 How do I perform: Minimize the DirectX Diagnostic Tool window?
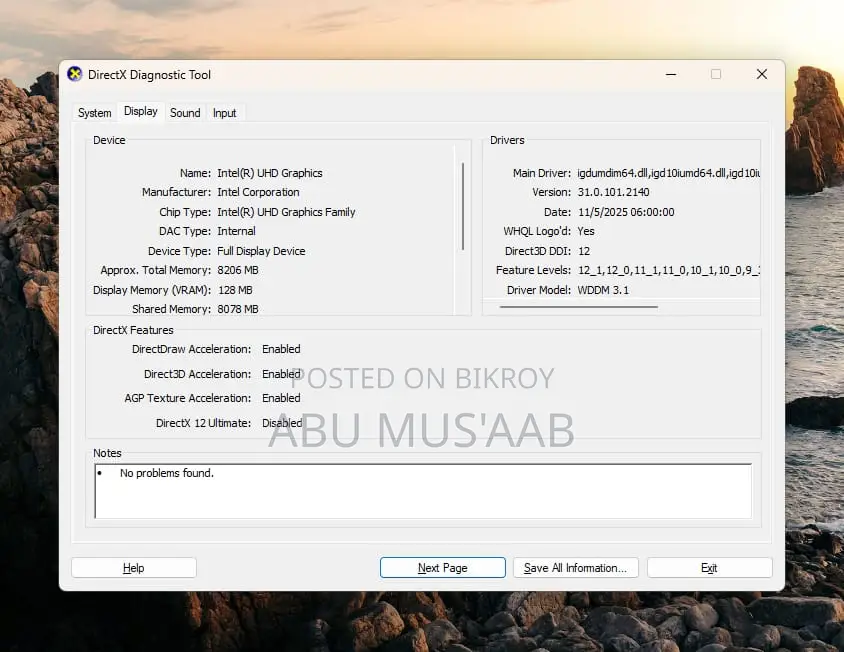click(671, 74)
